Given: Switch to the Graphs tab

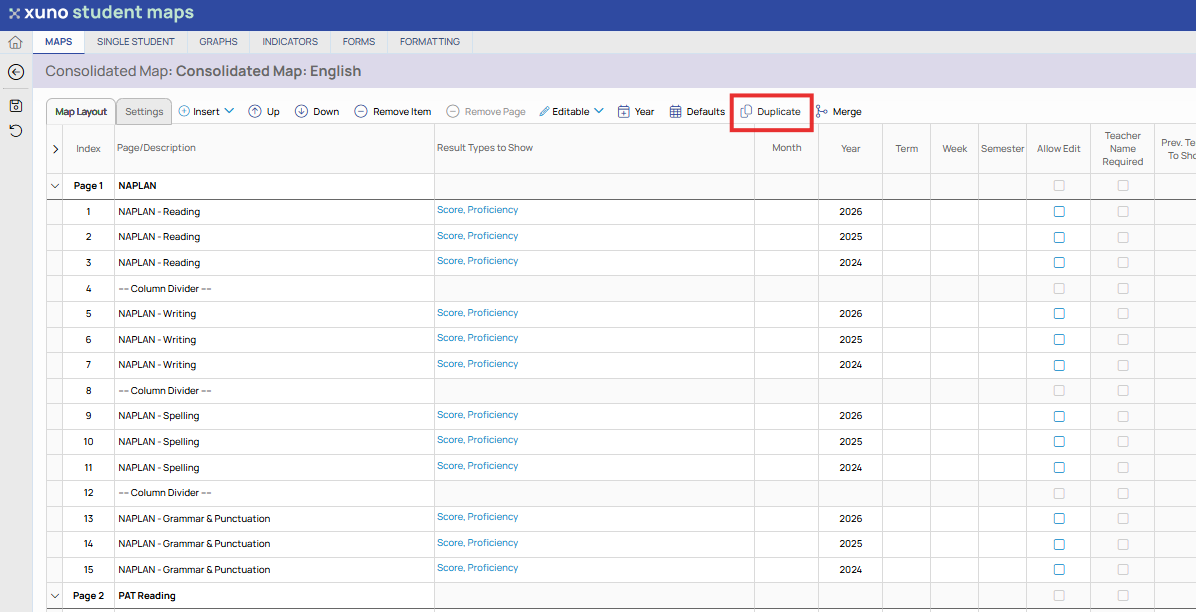Looking at the screenshot, I should coord(218,42).
